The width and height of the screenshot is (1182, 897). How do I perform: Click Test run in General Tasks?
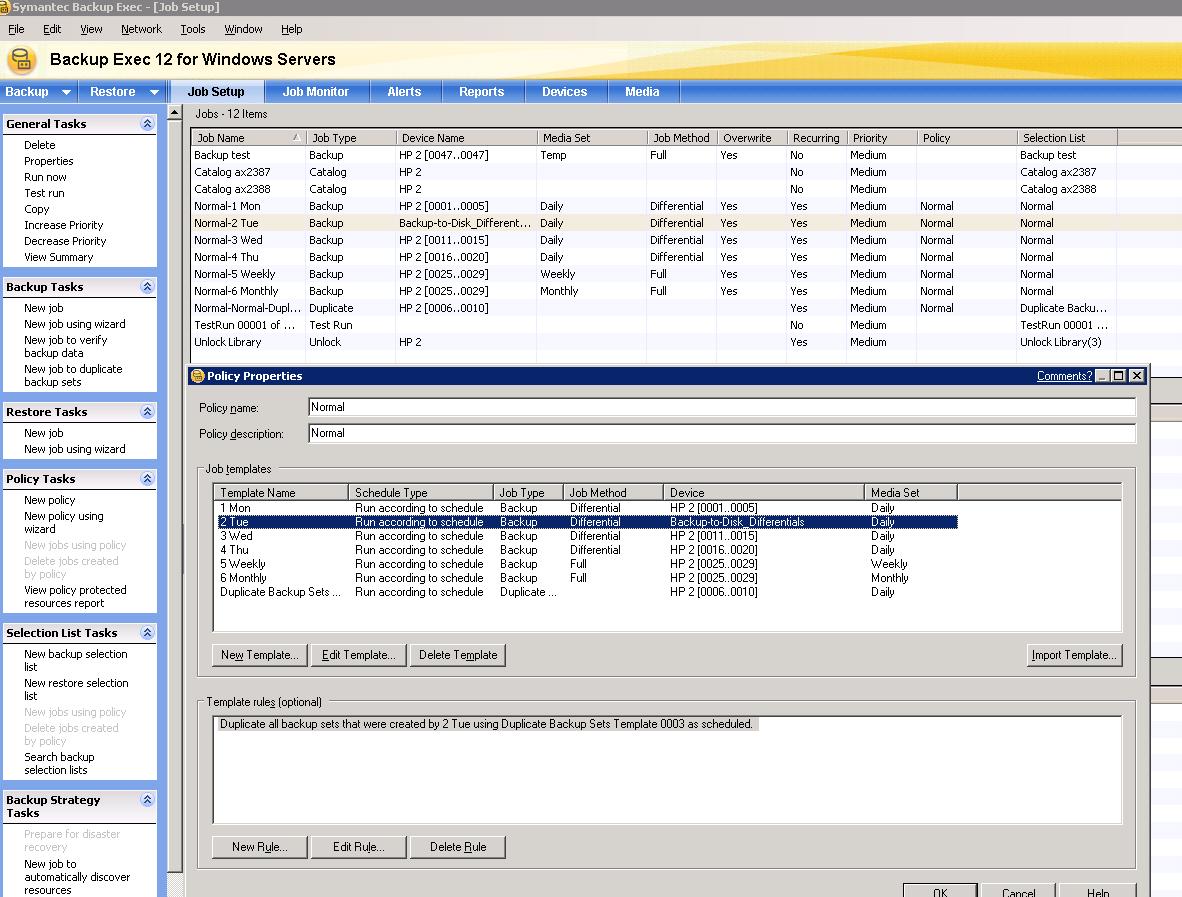[x=44, y=193]
